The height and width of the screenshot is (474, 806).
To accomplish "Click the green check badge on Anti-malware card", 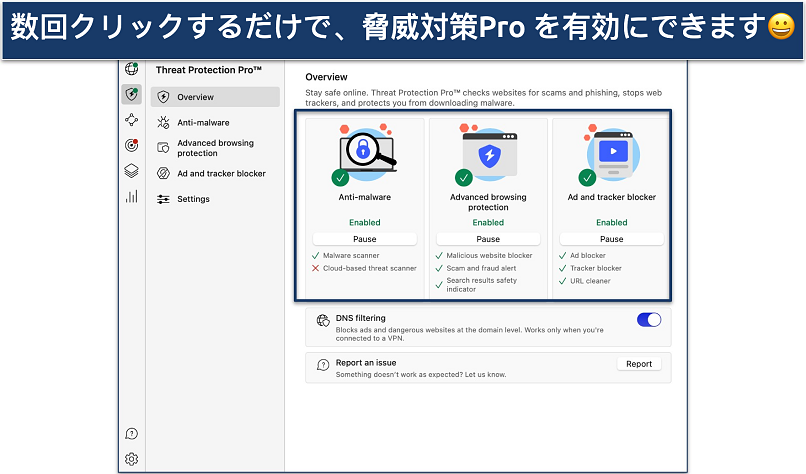I will tap(340, 178).
